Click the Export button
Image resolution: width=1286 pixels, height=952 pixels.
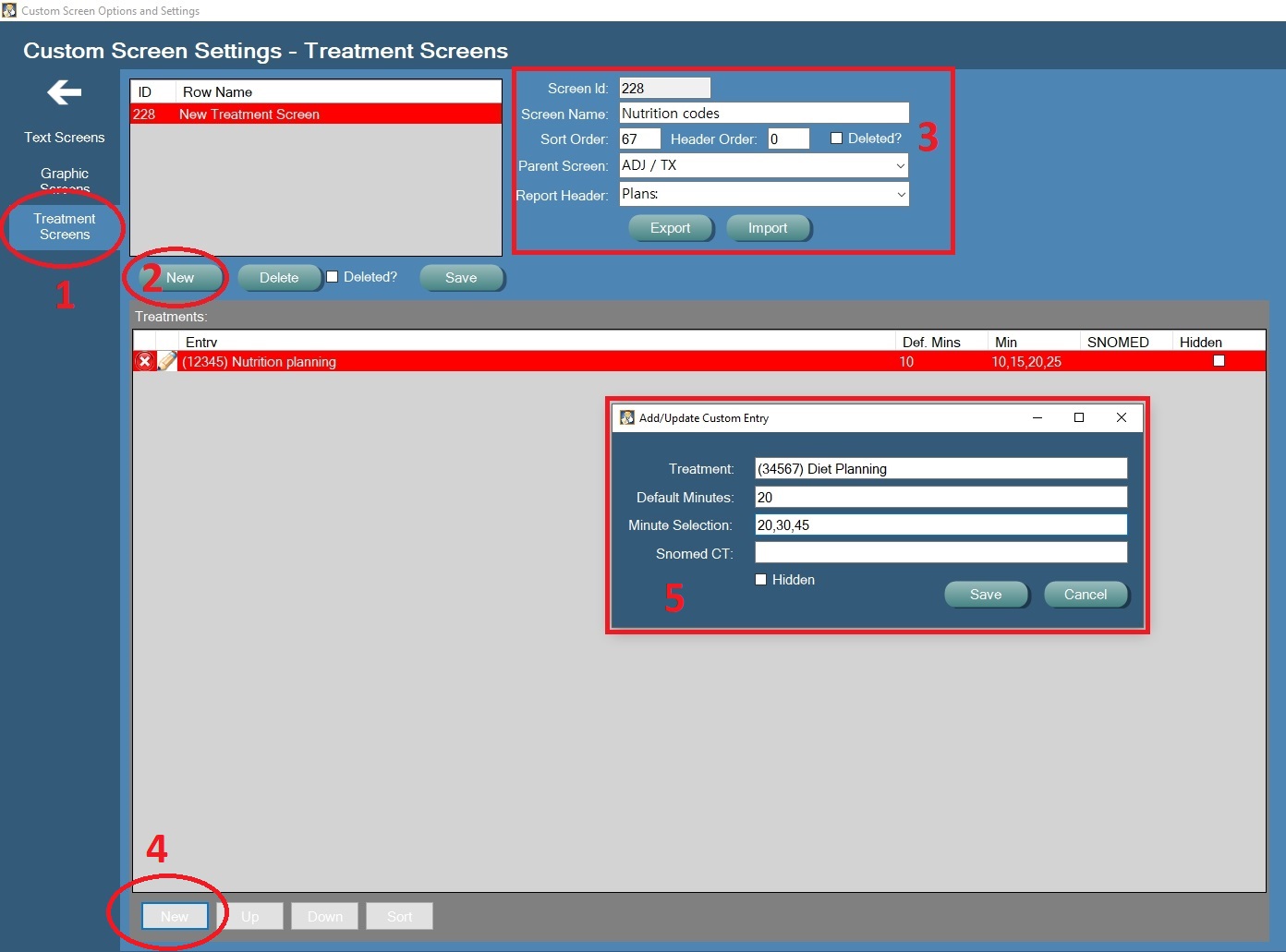[x=671, y=227]
